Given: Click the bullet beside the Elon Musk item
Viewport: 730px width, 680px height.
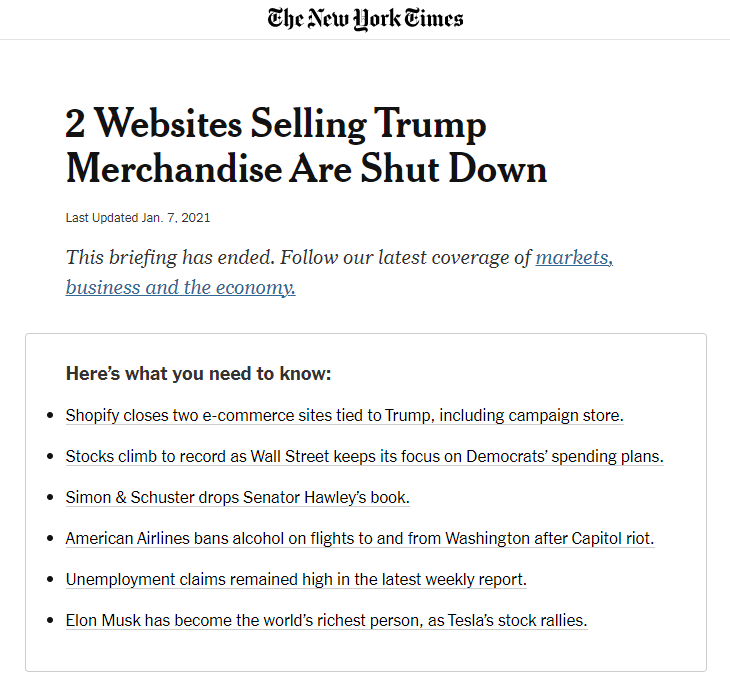Looking at the screenshot, I should coord(50,620).
